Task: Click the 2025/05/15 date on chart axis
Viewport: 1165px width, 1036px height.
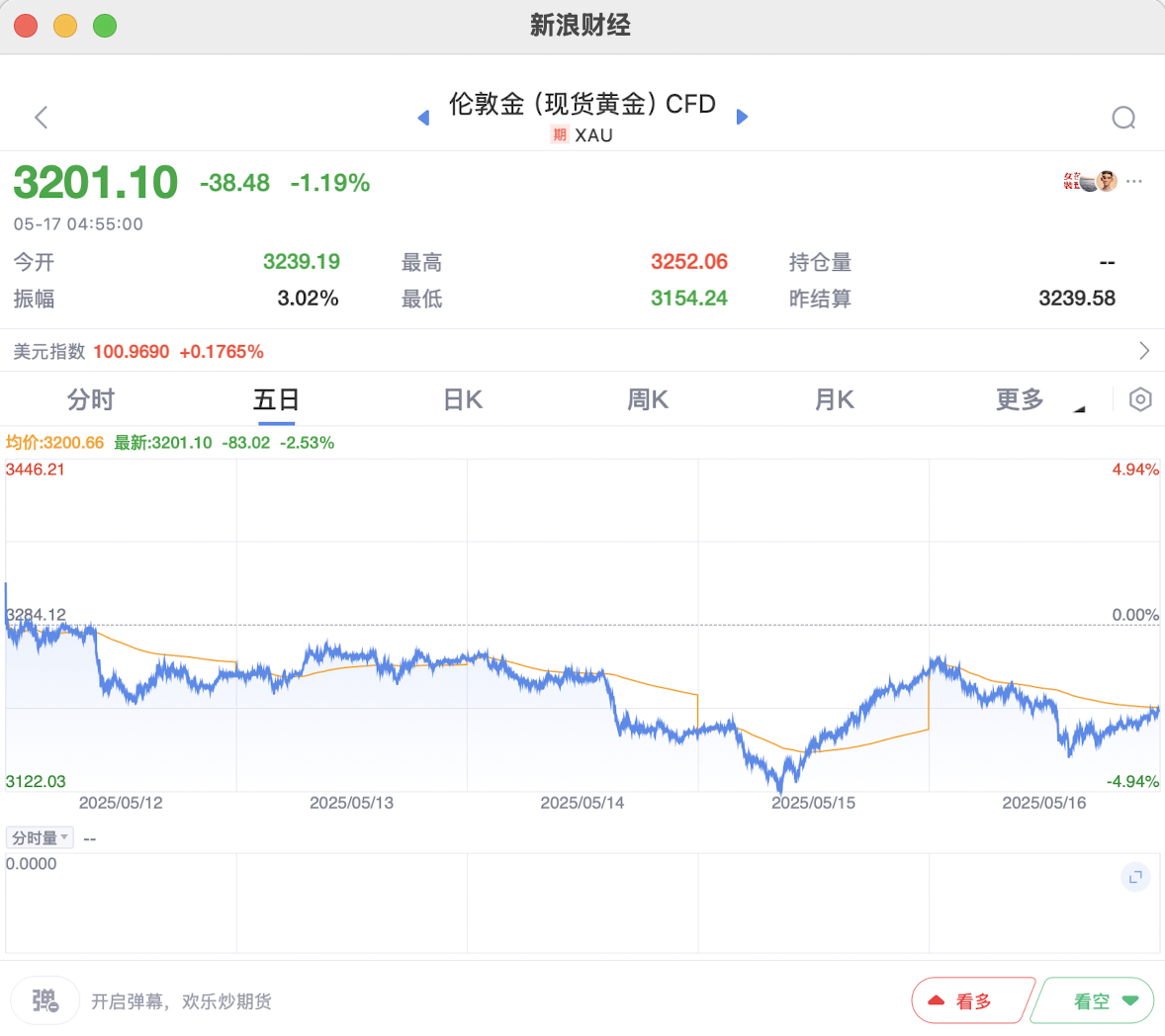Action: click(x=814, y=803)
